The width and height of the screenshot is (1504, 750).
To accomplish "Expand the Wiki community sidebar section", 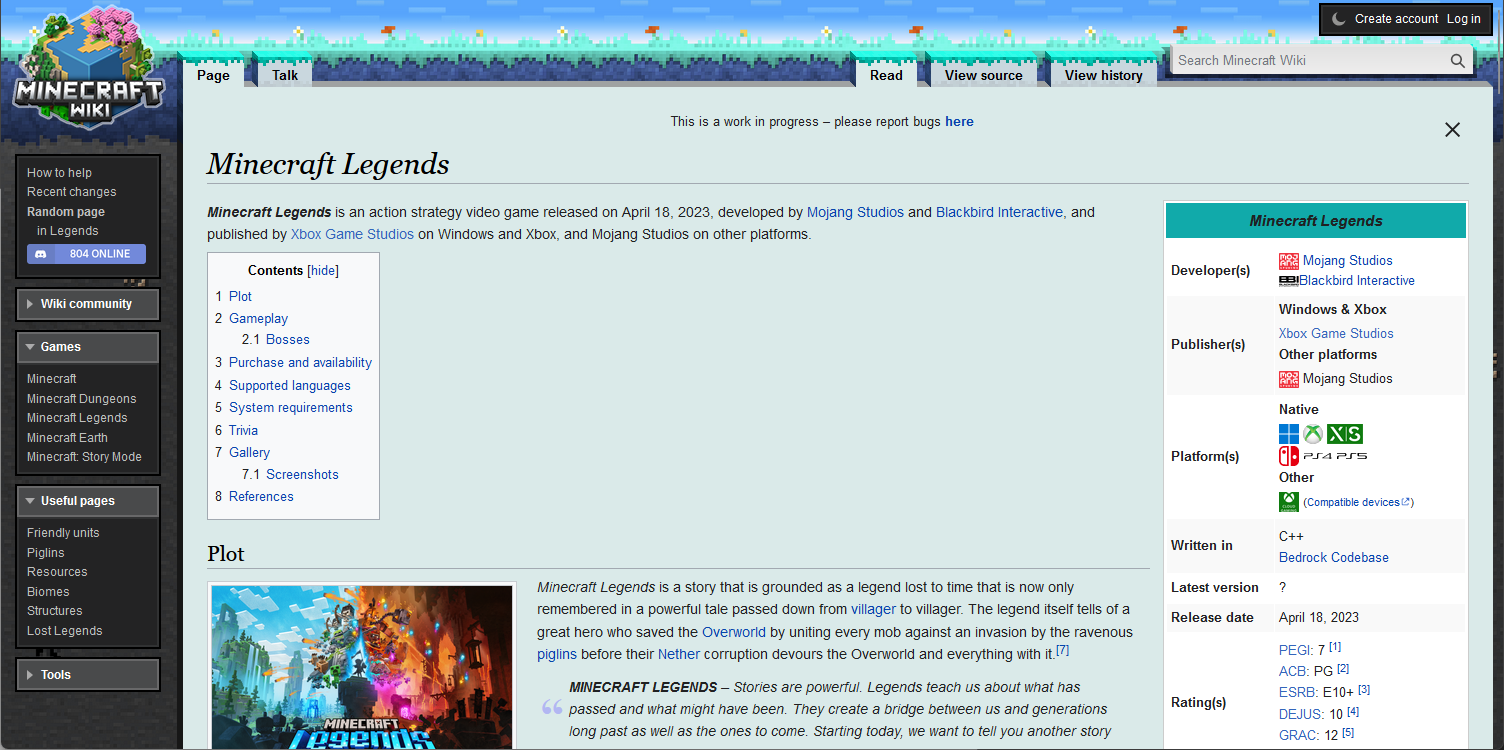I will pos(88,304).
